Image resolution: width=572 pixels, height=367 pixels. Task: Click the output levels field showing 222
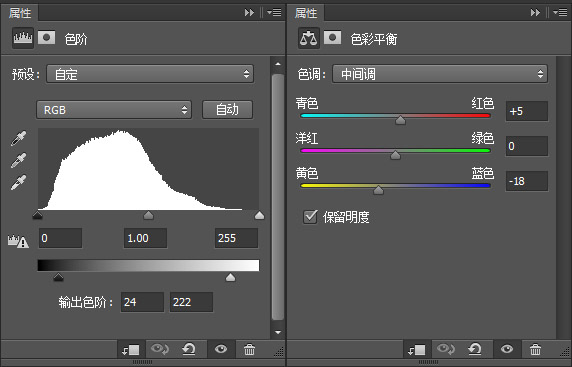tap(191, 302)
